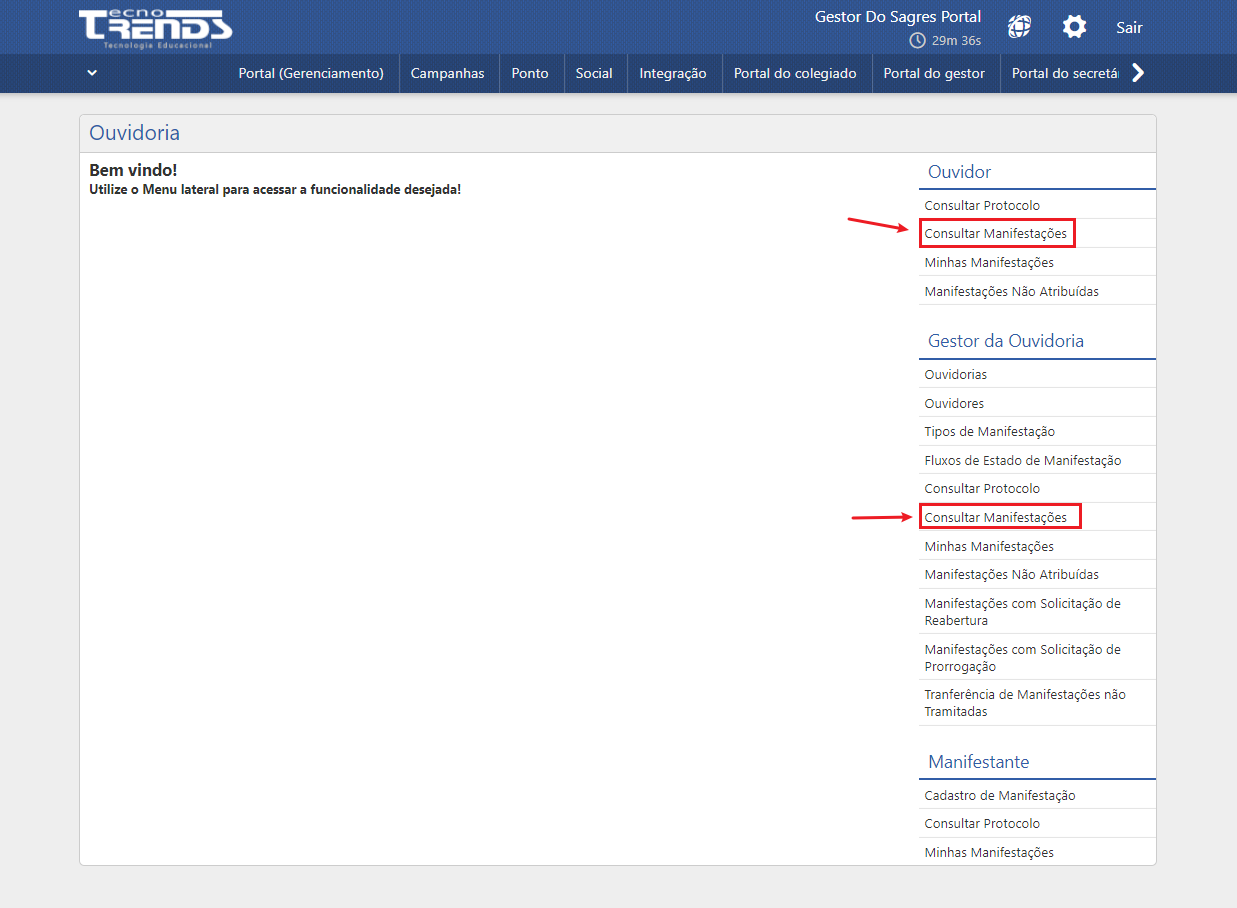
Task: Open Consultar Manifestações under Ouvidor
Action: coord(996,234)
